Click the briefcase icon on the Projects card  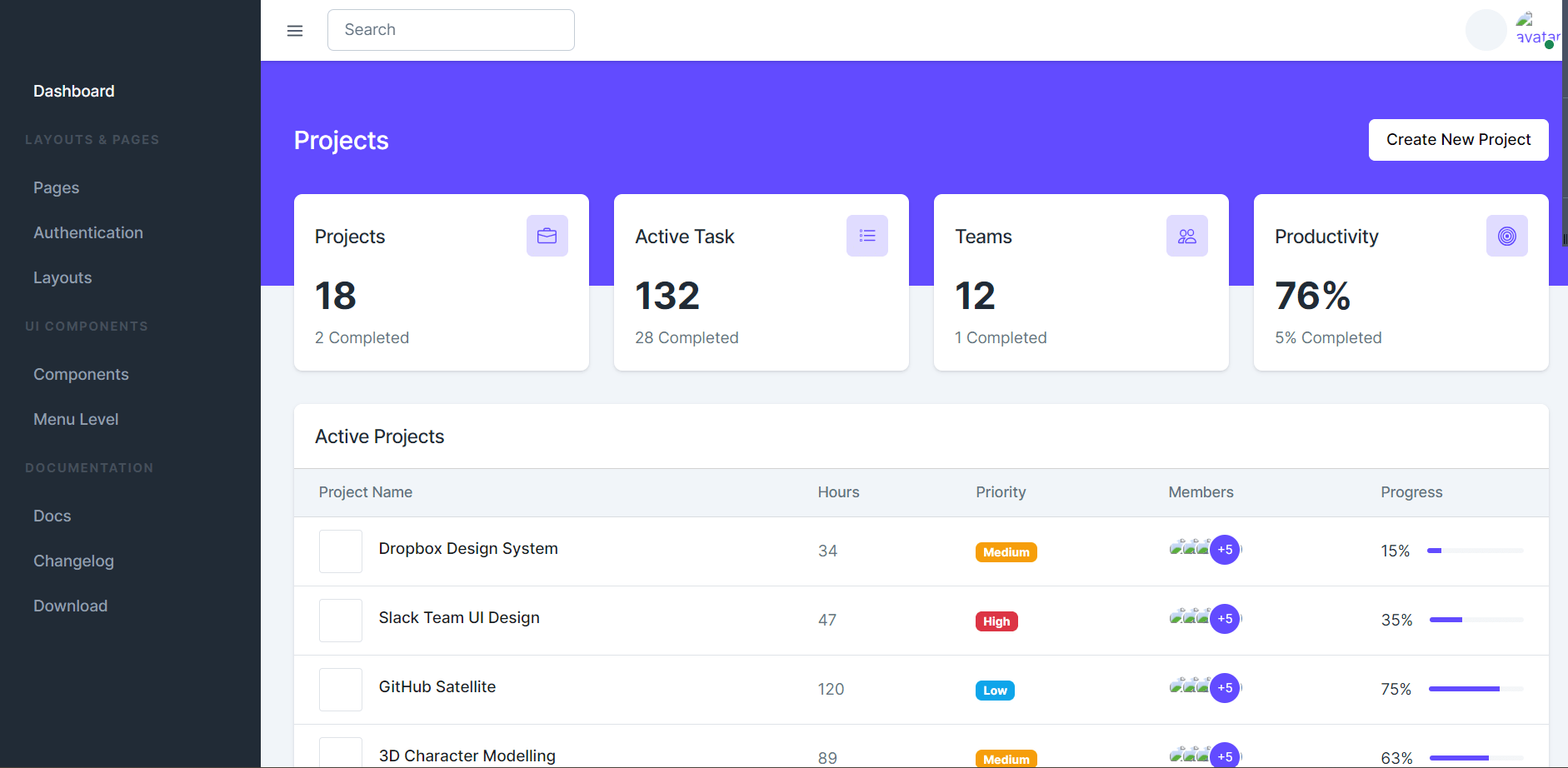[547, 236]
